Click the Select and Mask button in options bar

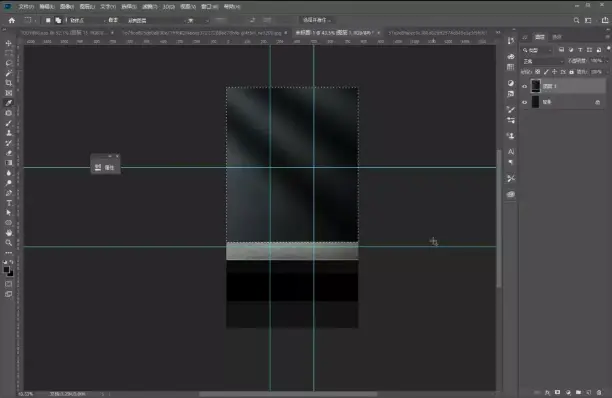(317, 20)
